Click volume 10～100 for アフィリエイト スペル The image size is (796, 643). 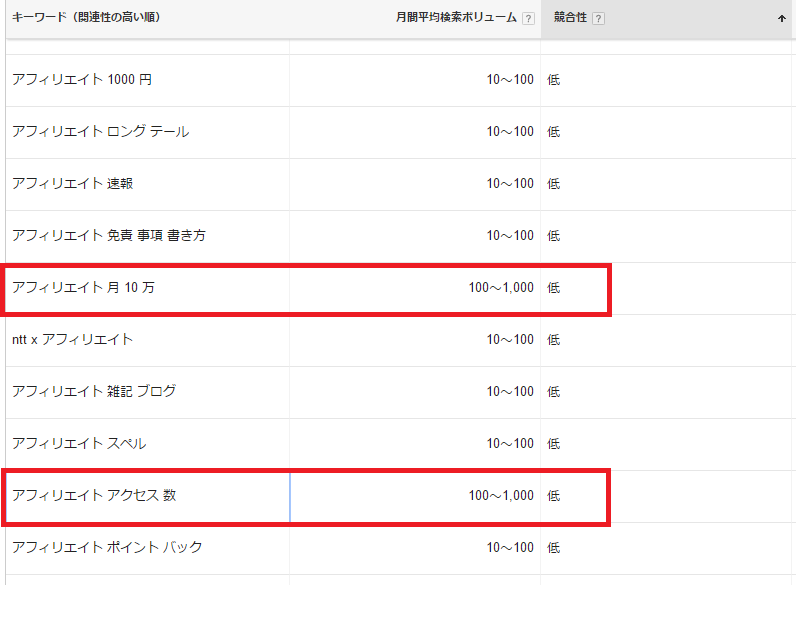[x=510, y=444]
